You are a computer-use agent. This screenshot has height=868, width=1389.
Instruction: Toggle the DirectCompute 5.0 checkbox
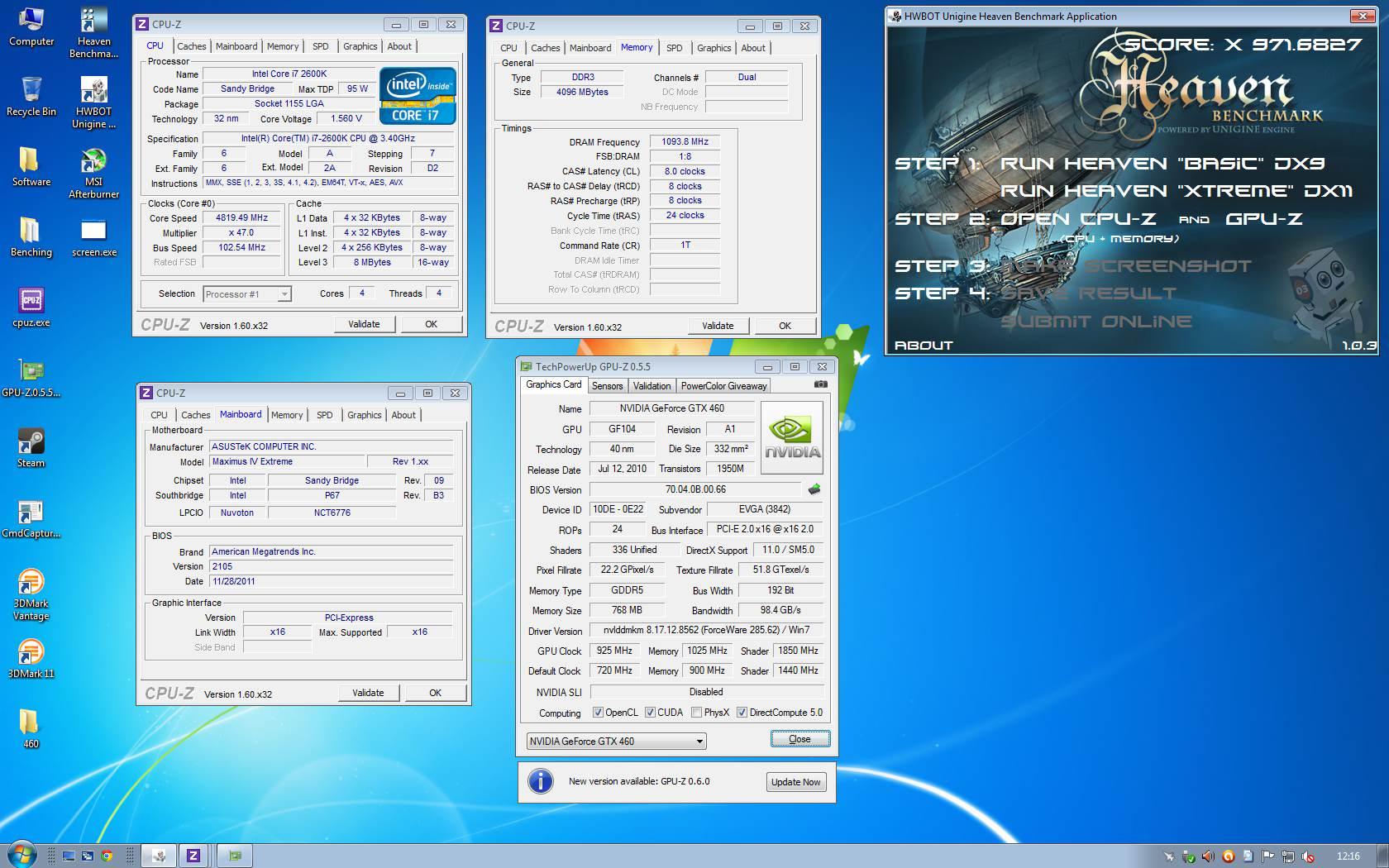(742, 713)
